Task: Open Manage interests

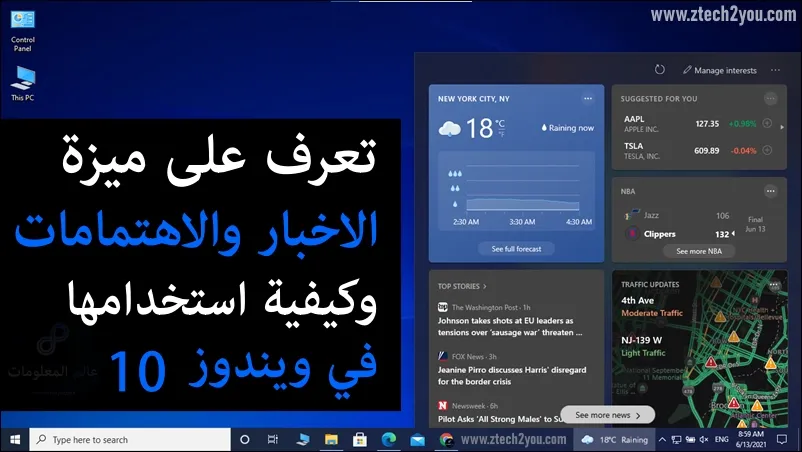Action: pyautogui.click(x=720, y=71)
